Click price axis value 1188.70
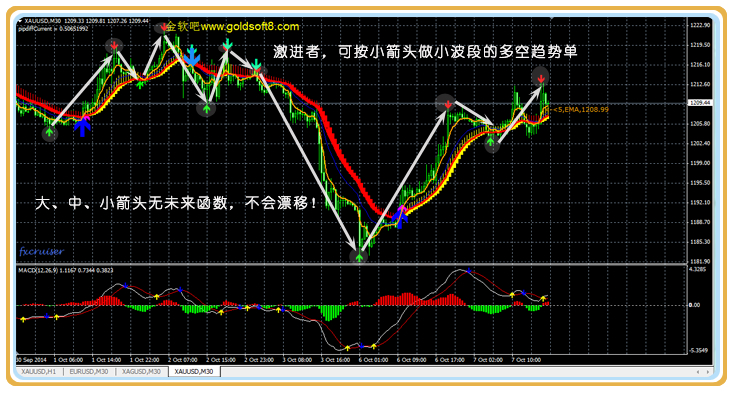 700,222
